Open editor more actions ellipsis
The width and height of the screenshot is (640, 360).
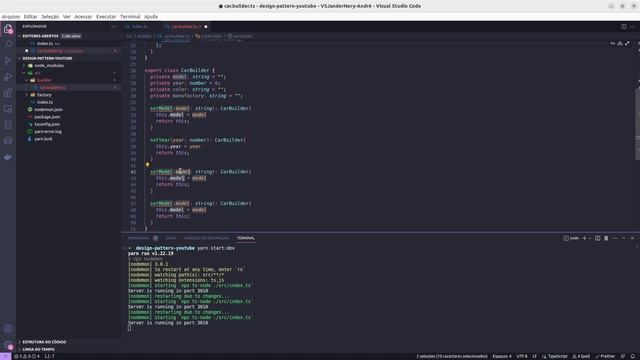click(632, 27)
